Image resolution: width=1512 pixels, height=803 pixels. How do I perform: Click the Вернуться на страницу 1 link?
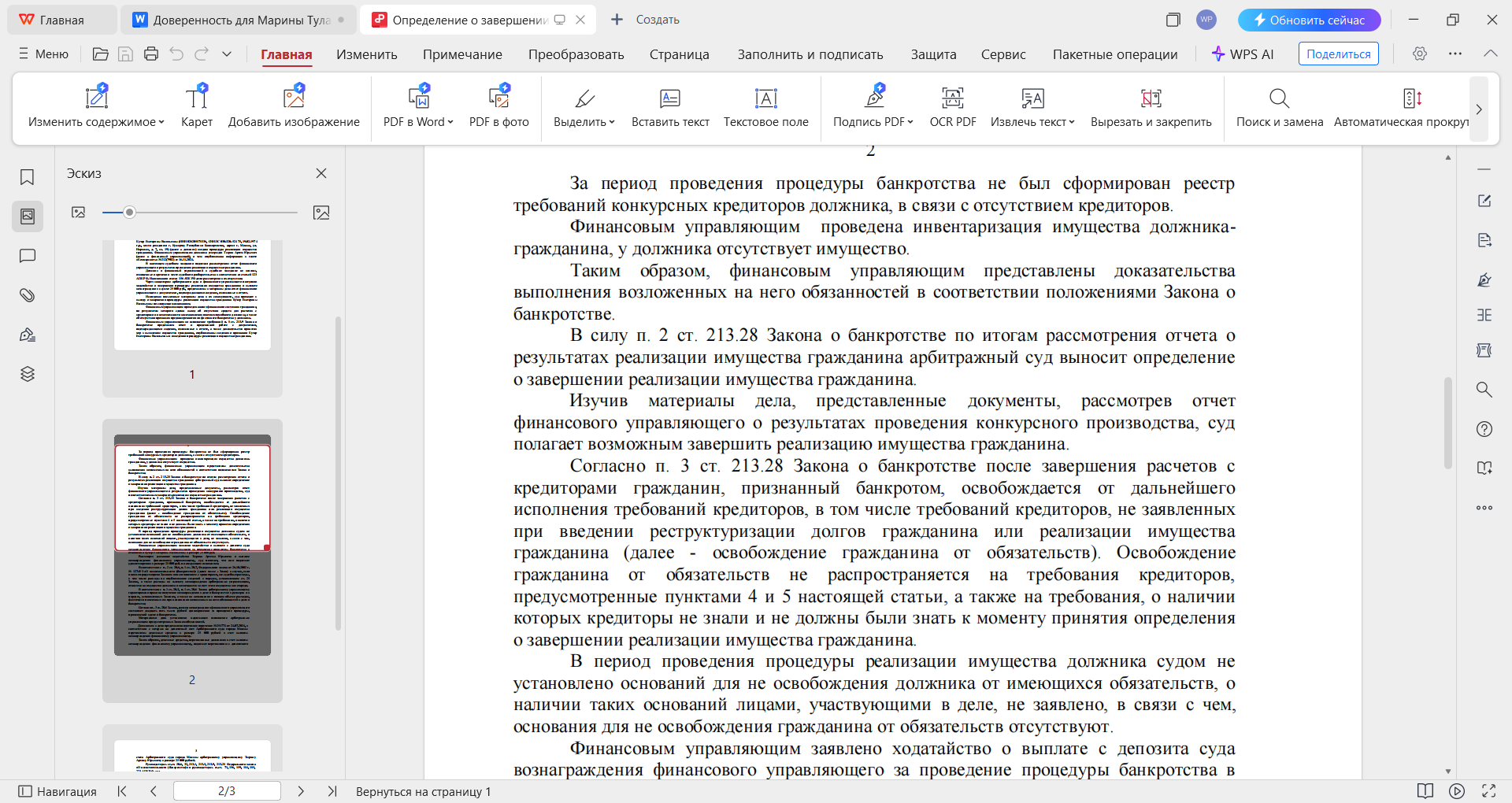(423, 792)
